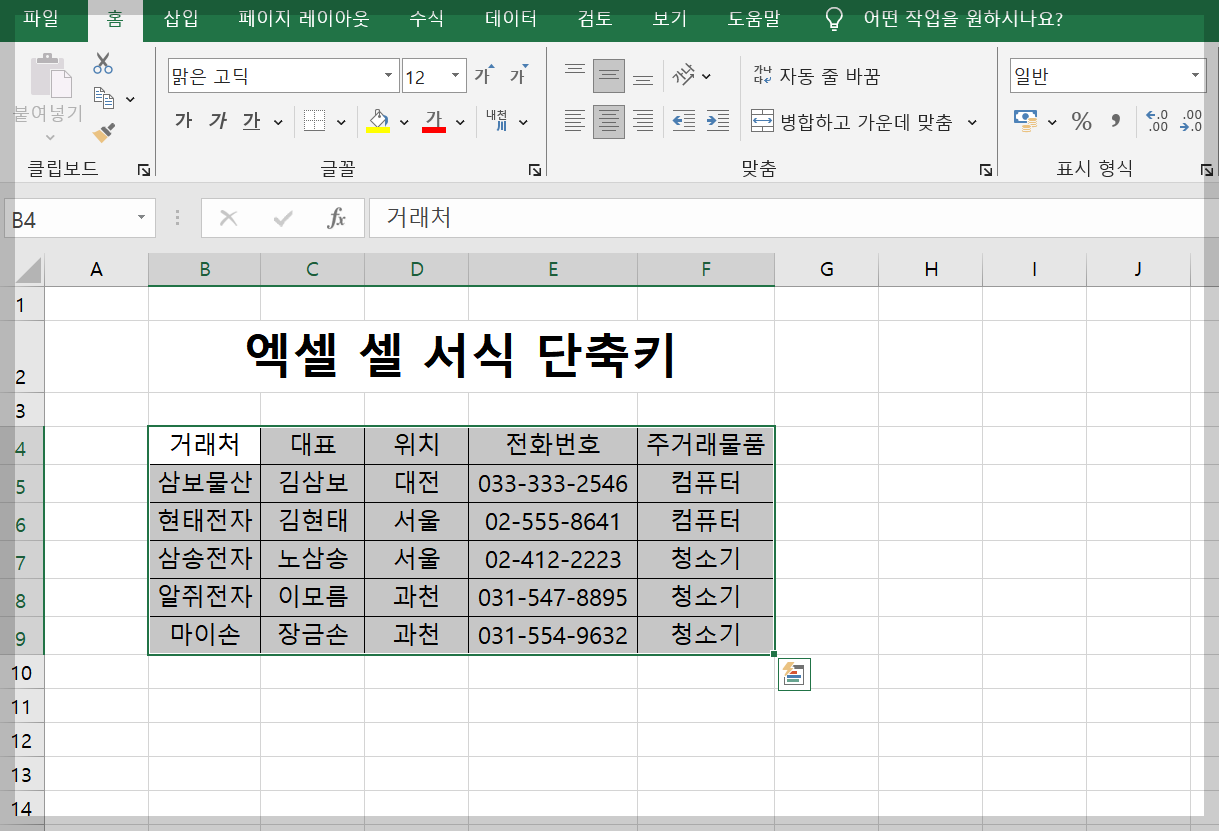This screenshot has height=831, width=1219.
Task: Click the Comma Style icon
Action: [x=1116, y=120]
